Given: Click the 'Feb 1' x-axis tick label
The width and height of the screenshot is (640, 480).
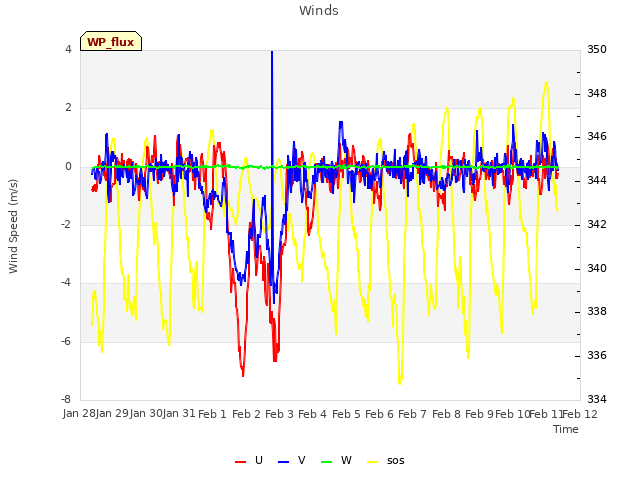Looking at the screenshot, I should tap(212, 414).
